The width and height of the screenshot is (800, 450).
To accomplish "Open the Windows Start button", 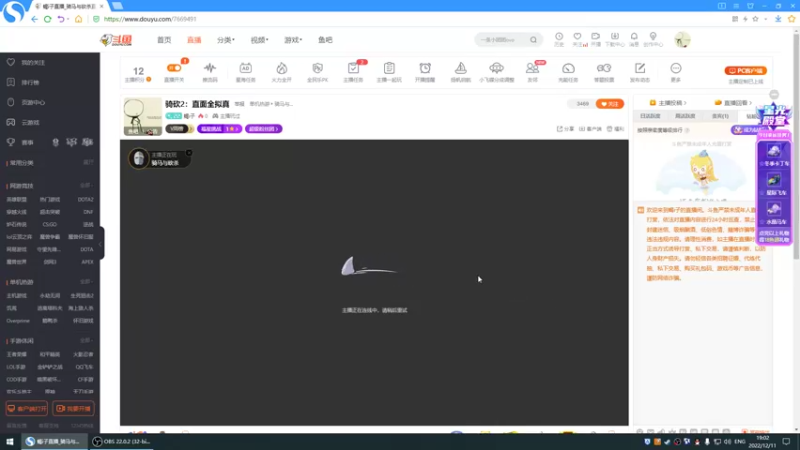I will coord(10,441).
